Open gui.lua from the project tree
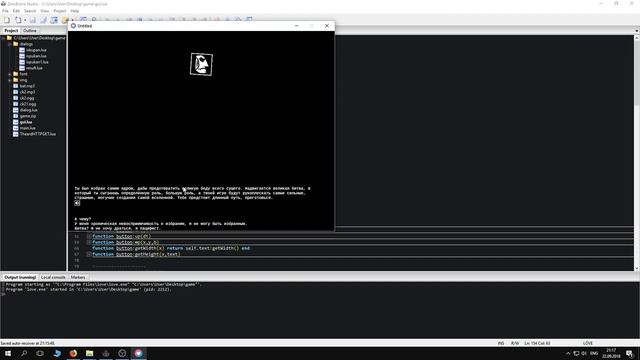The height and width of the screenshot is (360, 640). click(26, 122)
